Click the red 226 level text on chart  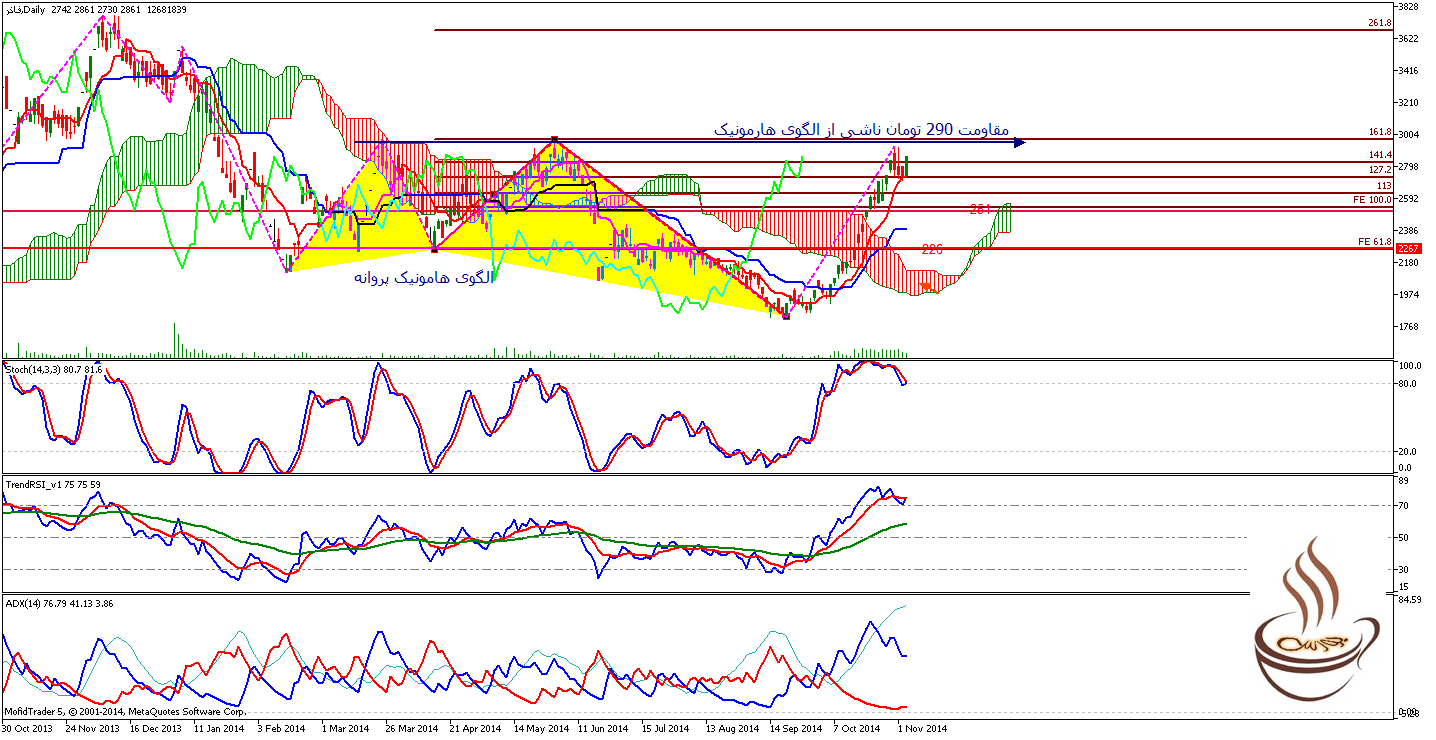932,249
